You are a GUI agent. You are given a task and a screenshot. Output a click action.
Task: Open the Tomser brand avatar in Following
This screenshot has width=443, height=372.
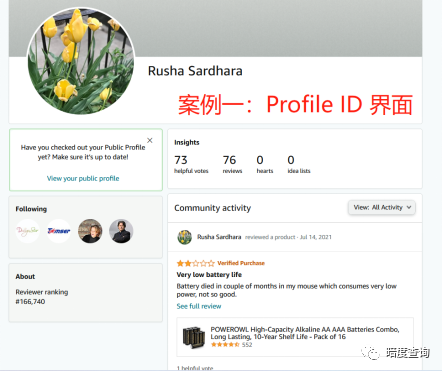tap(59, 231)
